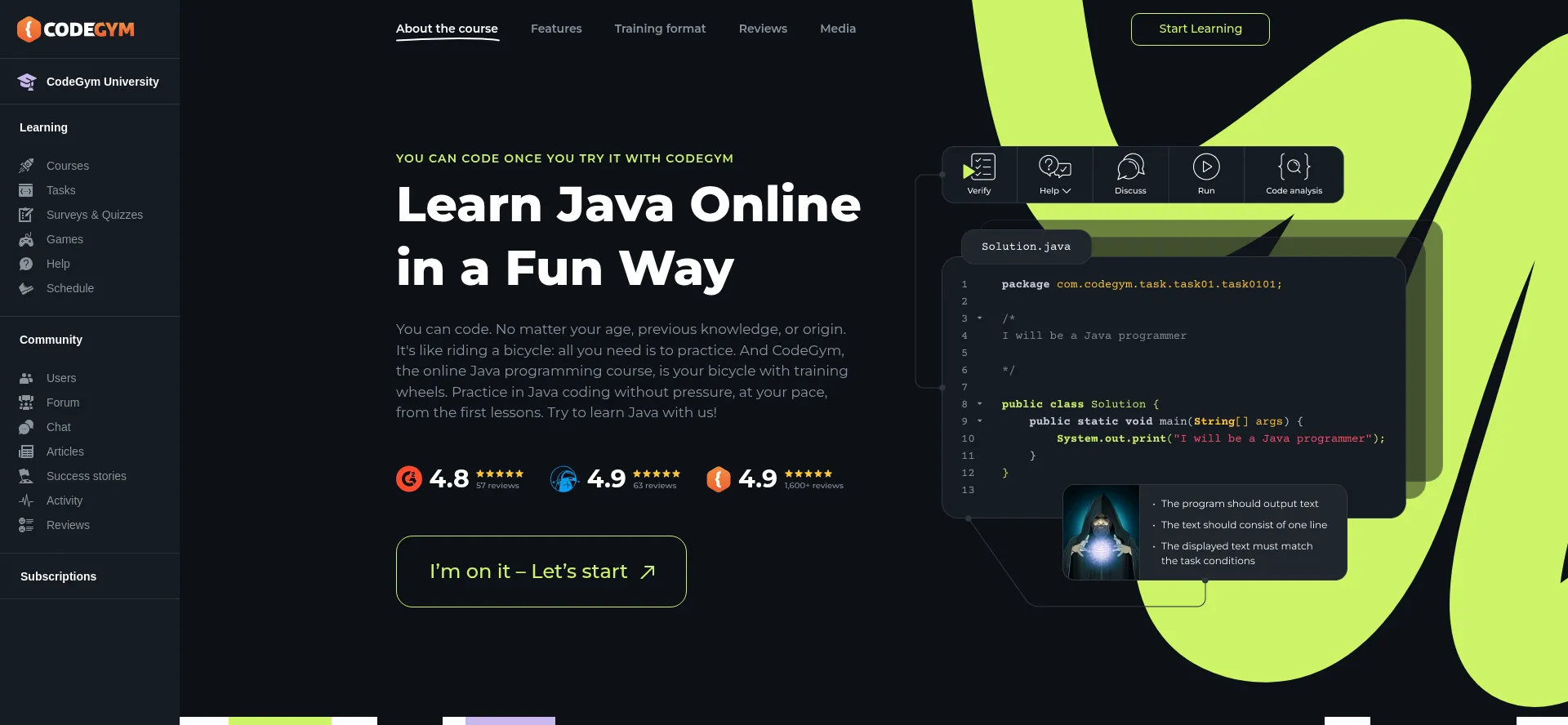Click the 'YOU CAN CODE ONCE YOU TRY IT' tagline
Image resolution: width=1568 pixels, height=725 pixels.
pos(564,158)
